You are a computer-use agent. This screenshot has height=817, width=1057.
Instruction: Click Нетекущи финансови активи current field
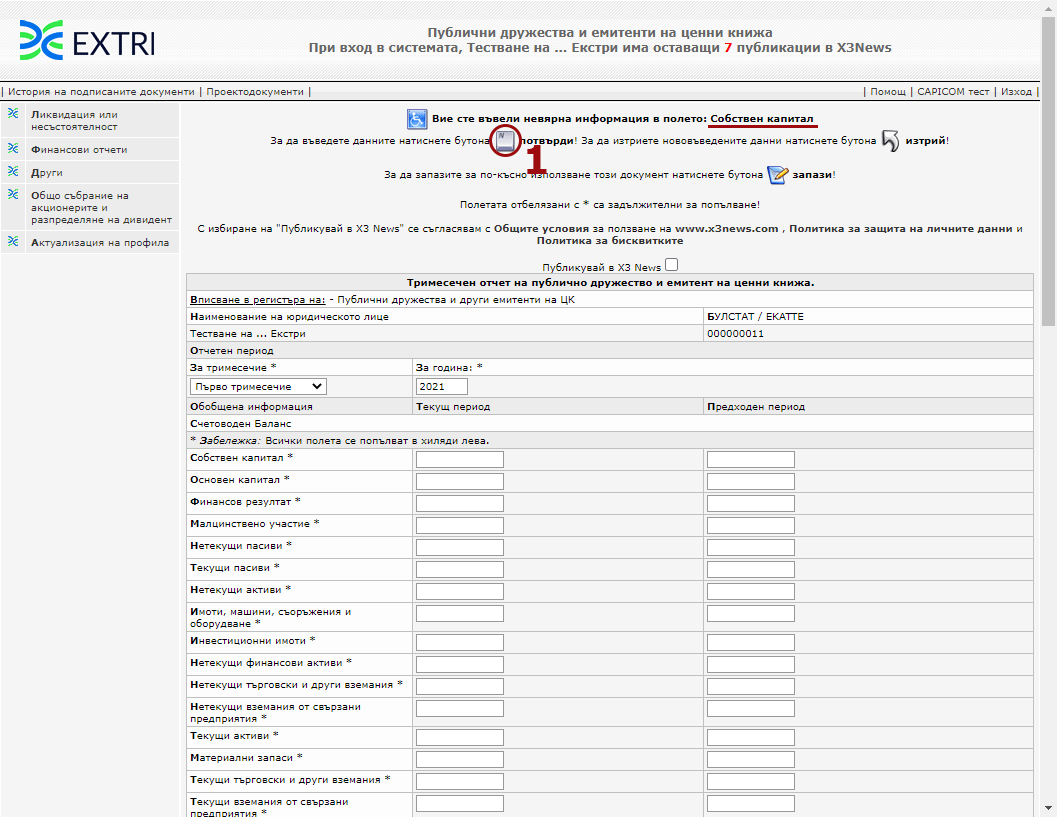460,665
